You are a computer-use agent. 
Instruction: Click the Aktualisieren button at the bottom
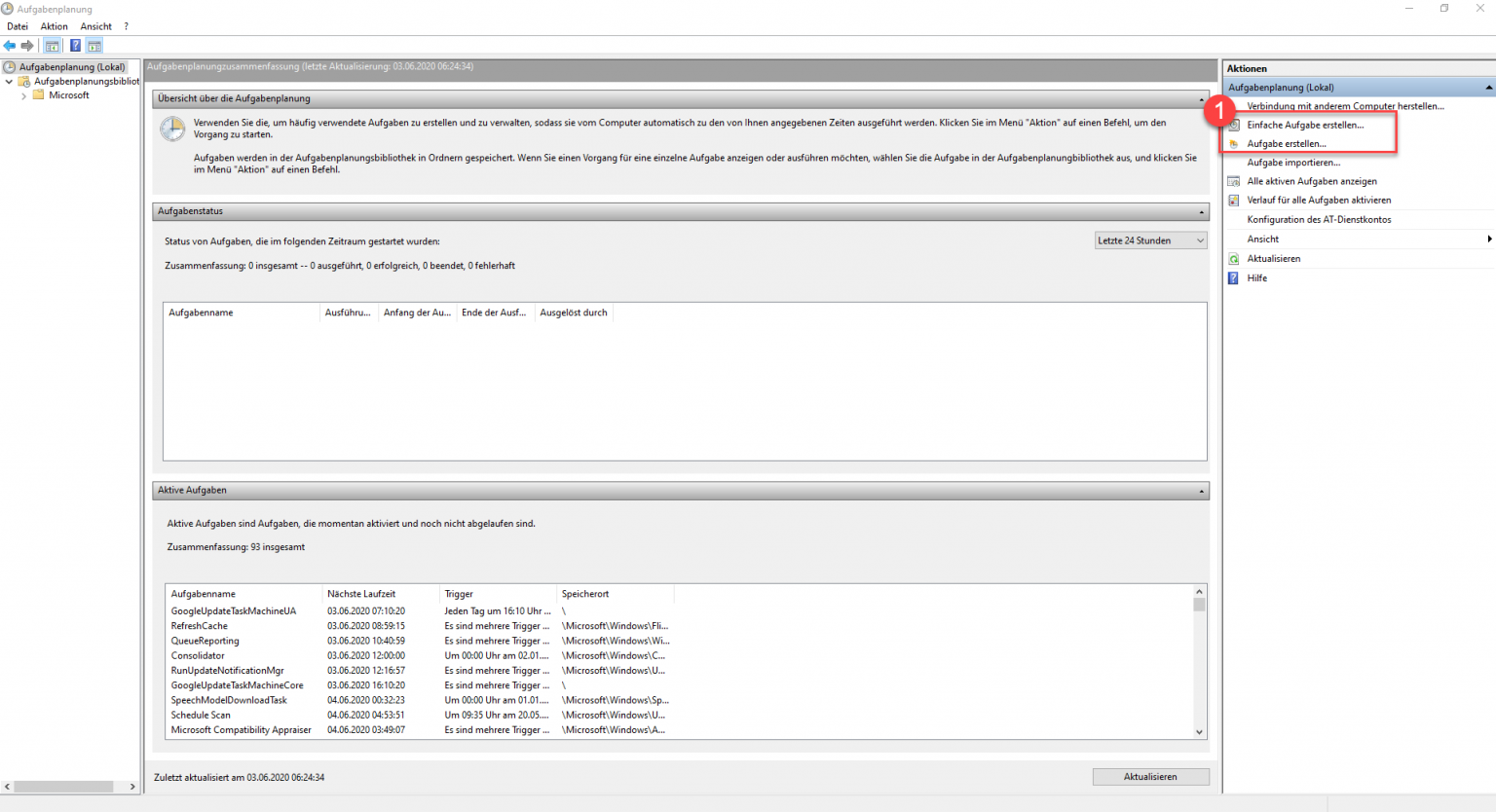click(x=1150, y=776)
